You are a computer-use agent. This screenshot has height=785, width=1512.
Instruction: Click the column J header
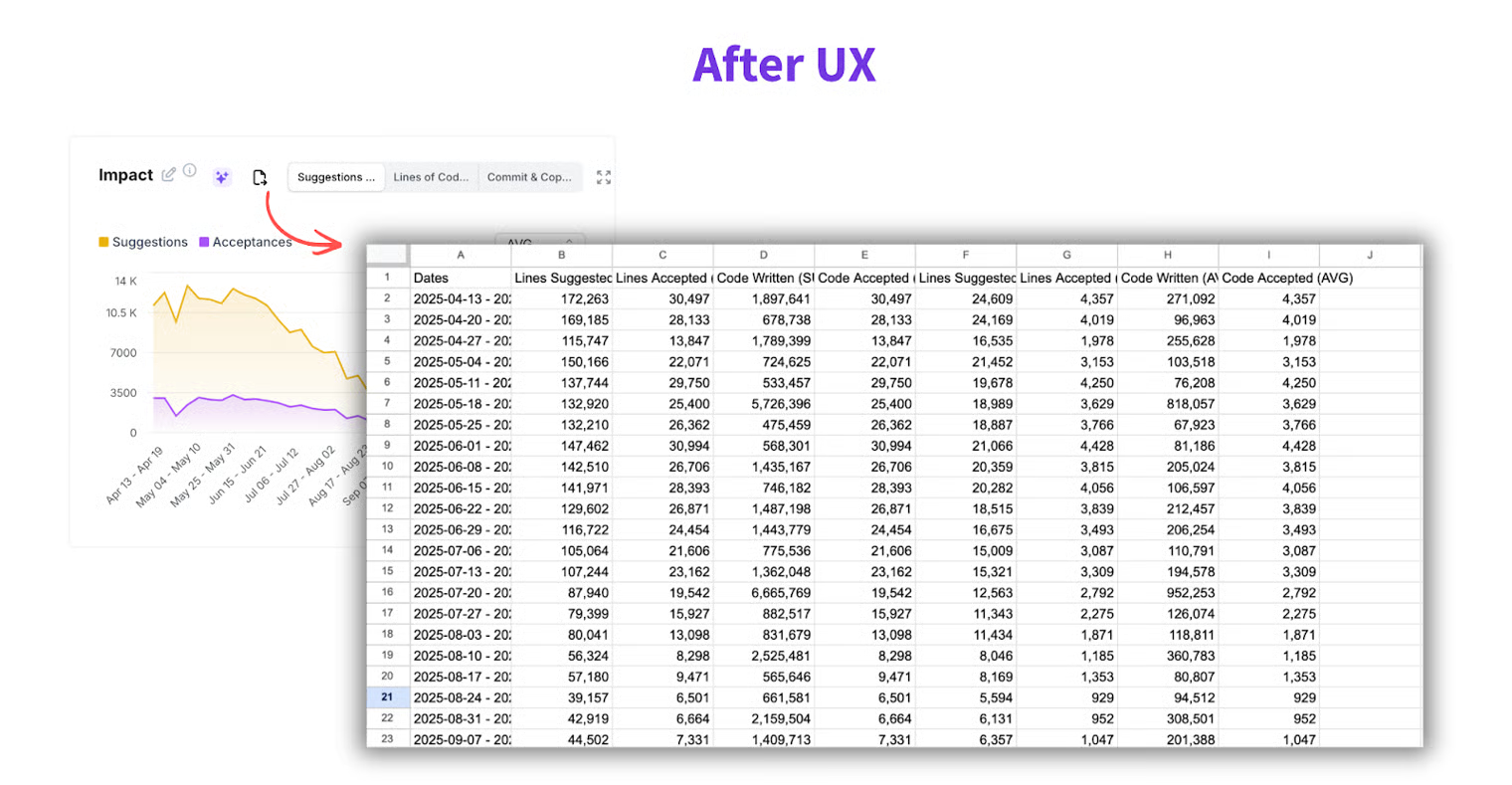[x=1369, y=256]
